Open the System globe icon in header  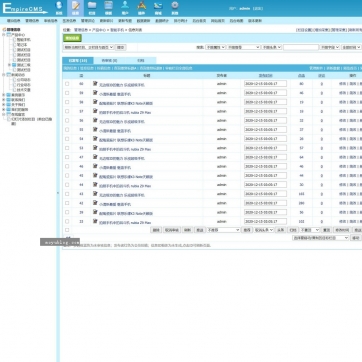[x=59, y=6]
